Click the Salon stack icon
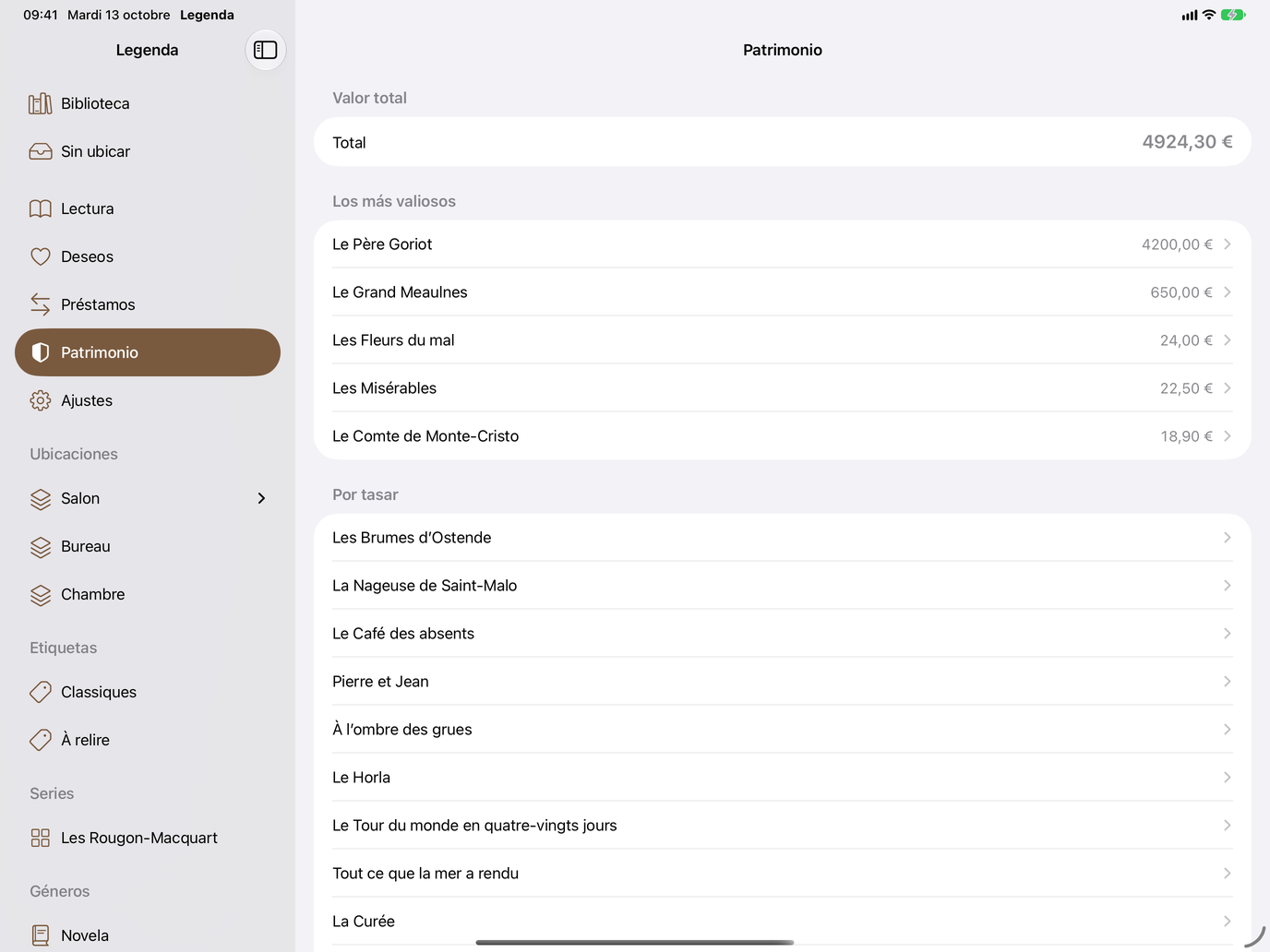 [41, 498]
